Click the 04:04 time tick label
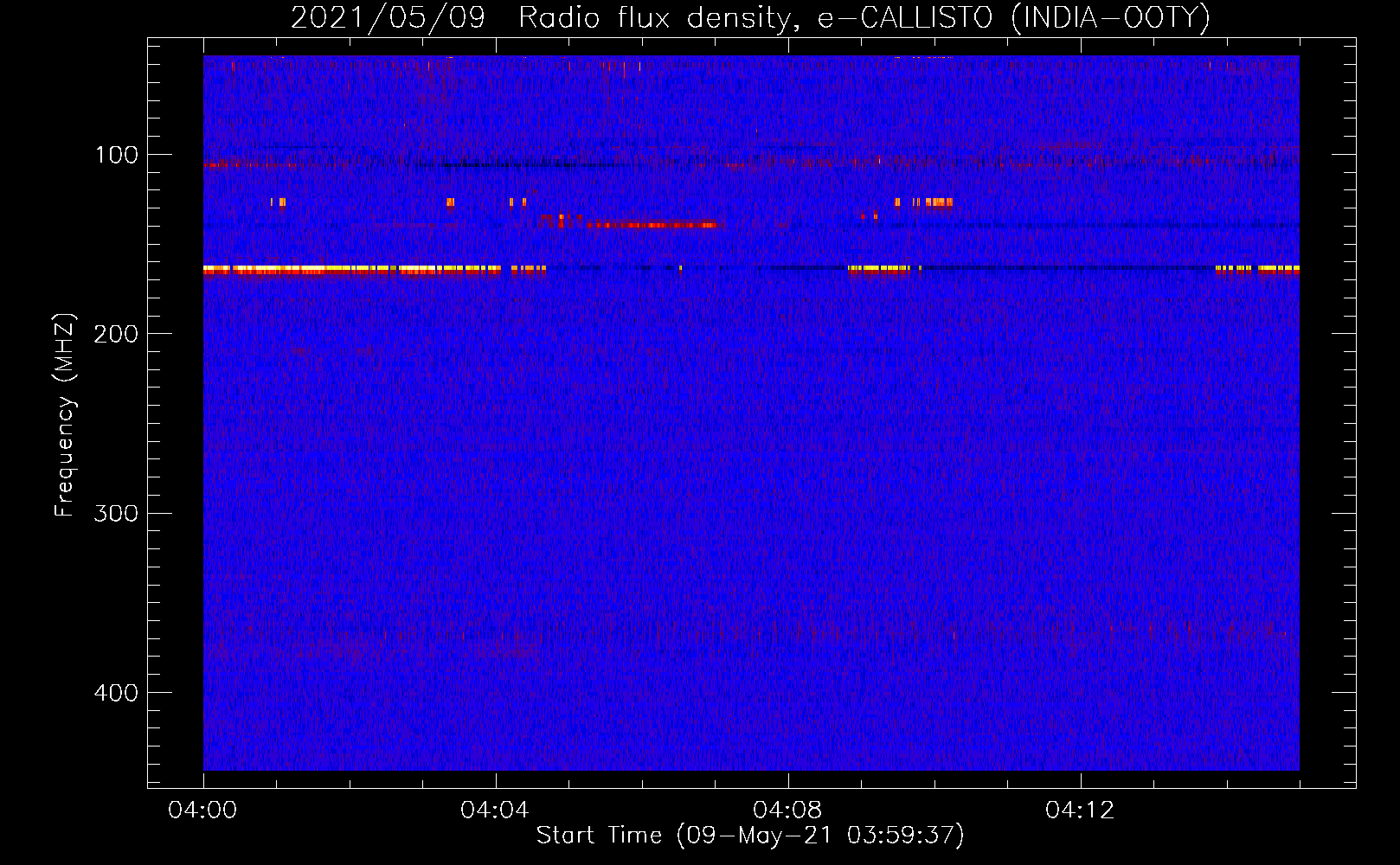The height and width of the screenshot is (865, 1400). click(495, 811)
